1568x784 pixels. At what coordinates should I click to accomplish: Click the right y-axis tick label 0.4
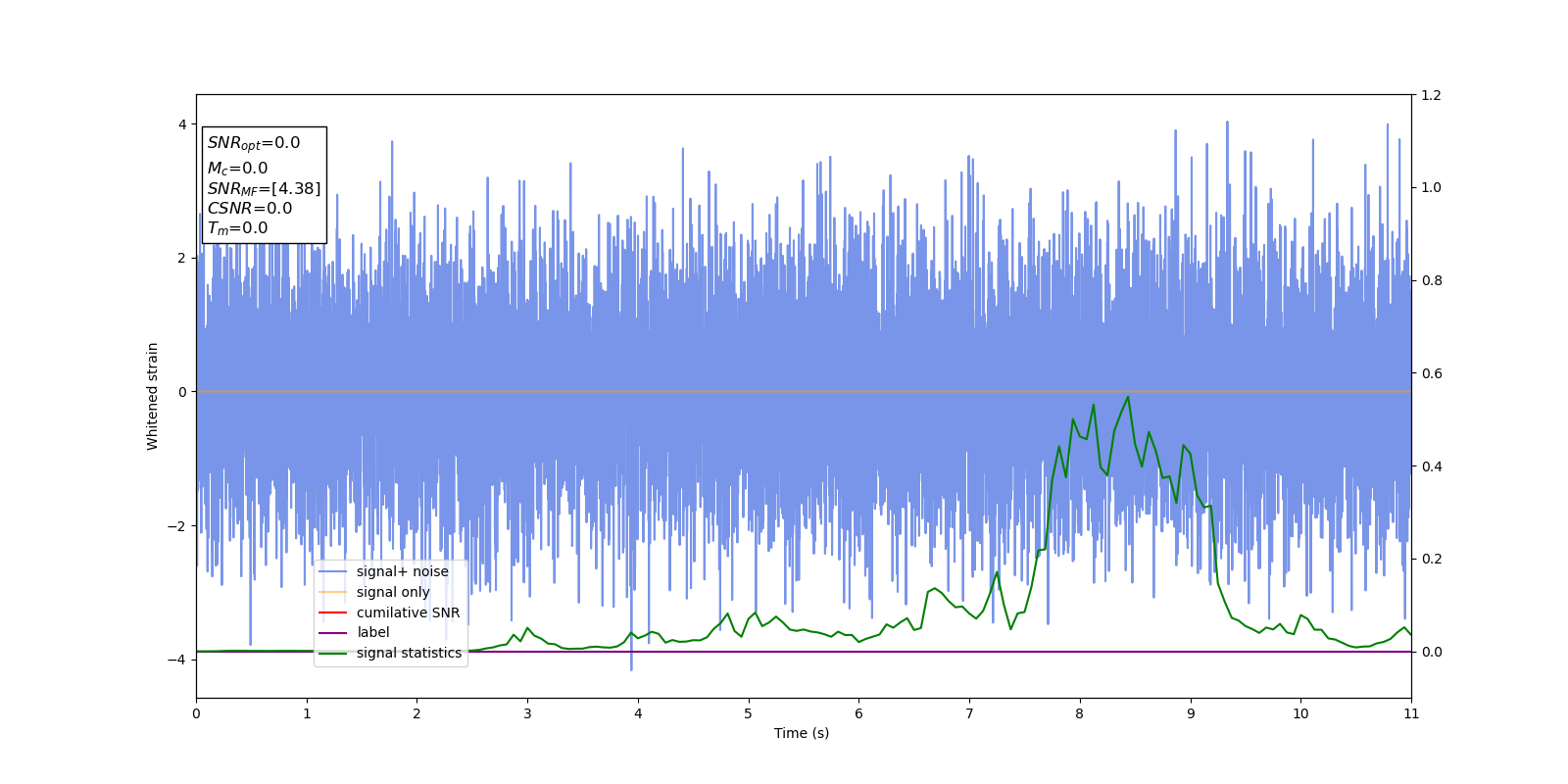coord(1431,466)
